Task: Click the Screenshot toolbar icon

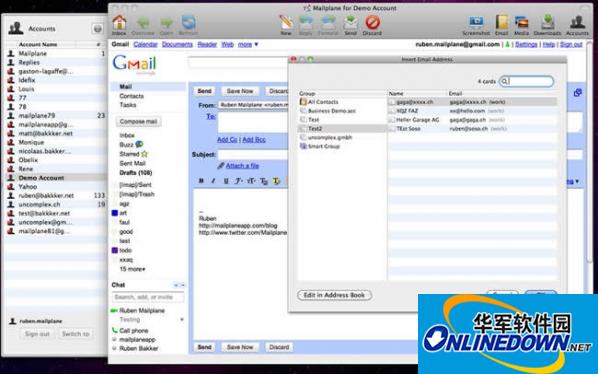Action: [x=476, y=26]
